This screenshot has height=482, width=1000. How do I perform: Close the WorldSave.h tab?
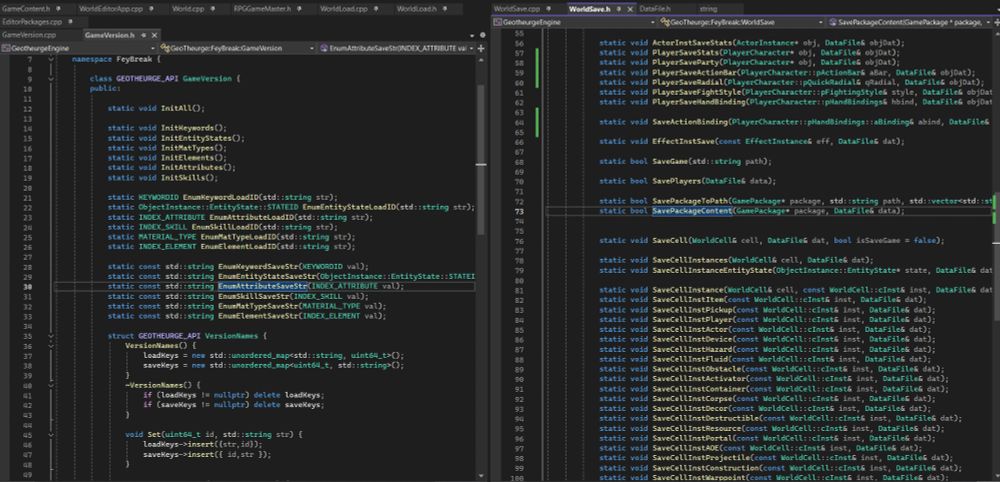[x=630, y=9]
